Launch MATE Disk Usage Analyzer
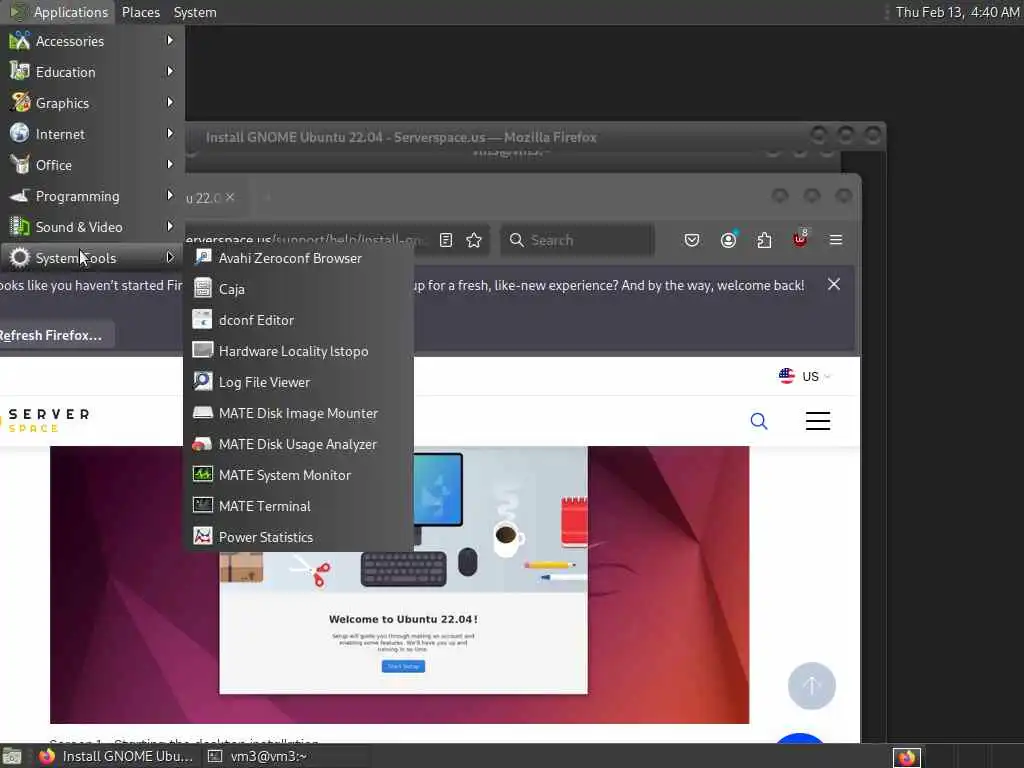 click(x=298, y=444)
